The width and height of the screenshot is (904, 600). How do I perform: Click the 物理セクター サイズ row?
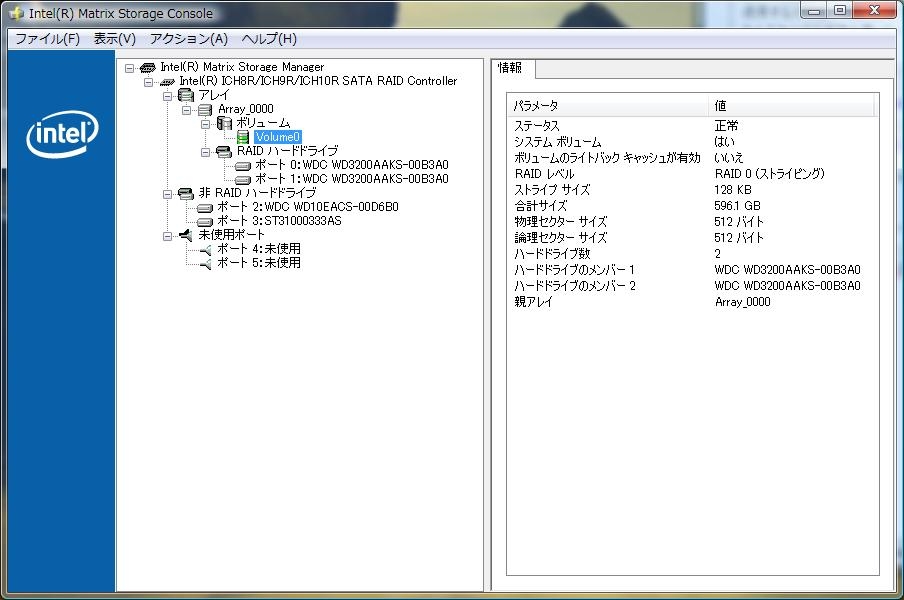pyautogui.click(x=692, y=222)
